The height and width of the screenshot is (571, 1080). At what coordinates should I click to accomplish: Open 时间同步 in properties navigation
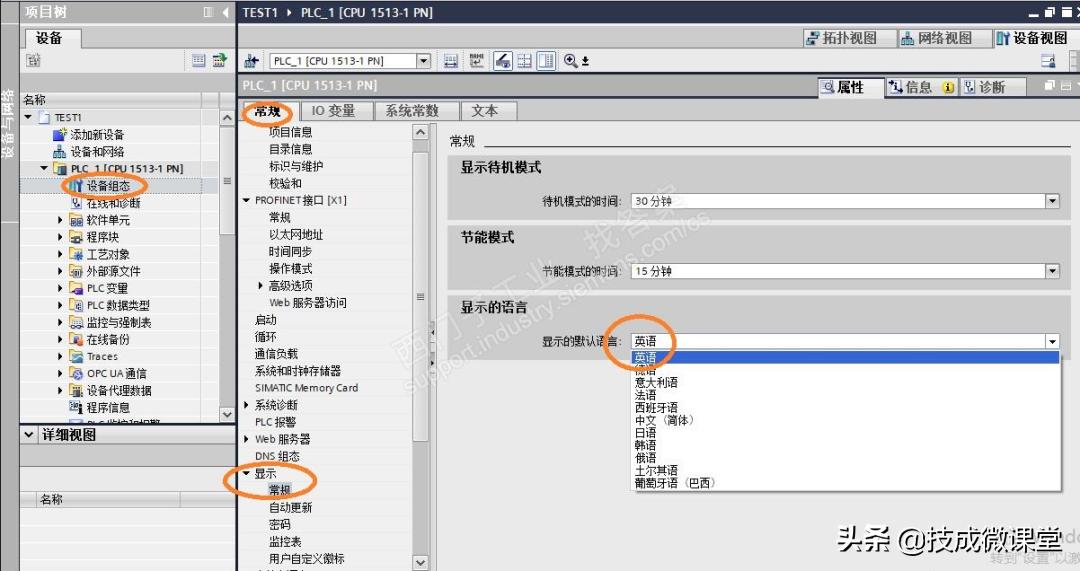290,251
